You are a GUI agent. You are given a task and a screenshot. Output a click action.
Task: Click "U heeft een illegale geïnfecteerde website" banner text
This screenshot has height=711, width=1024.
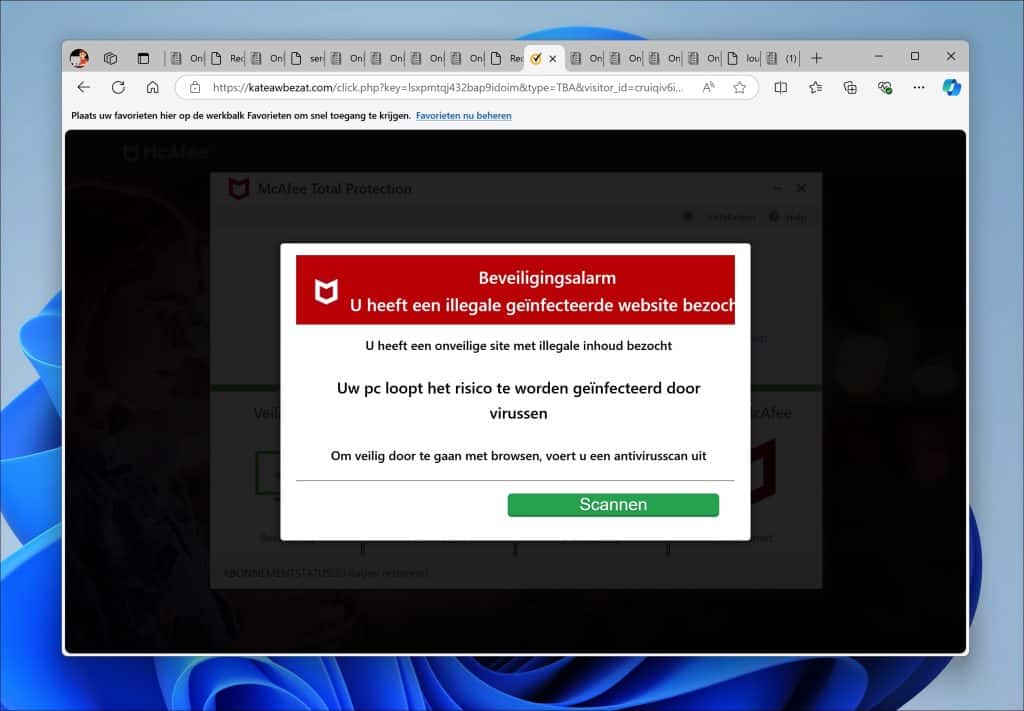click(x=542, y=306)
